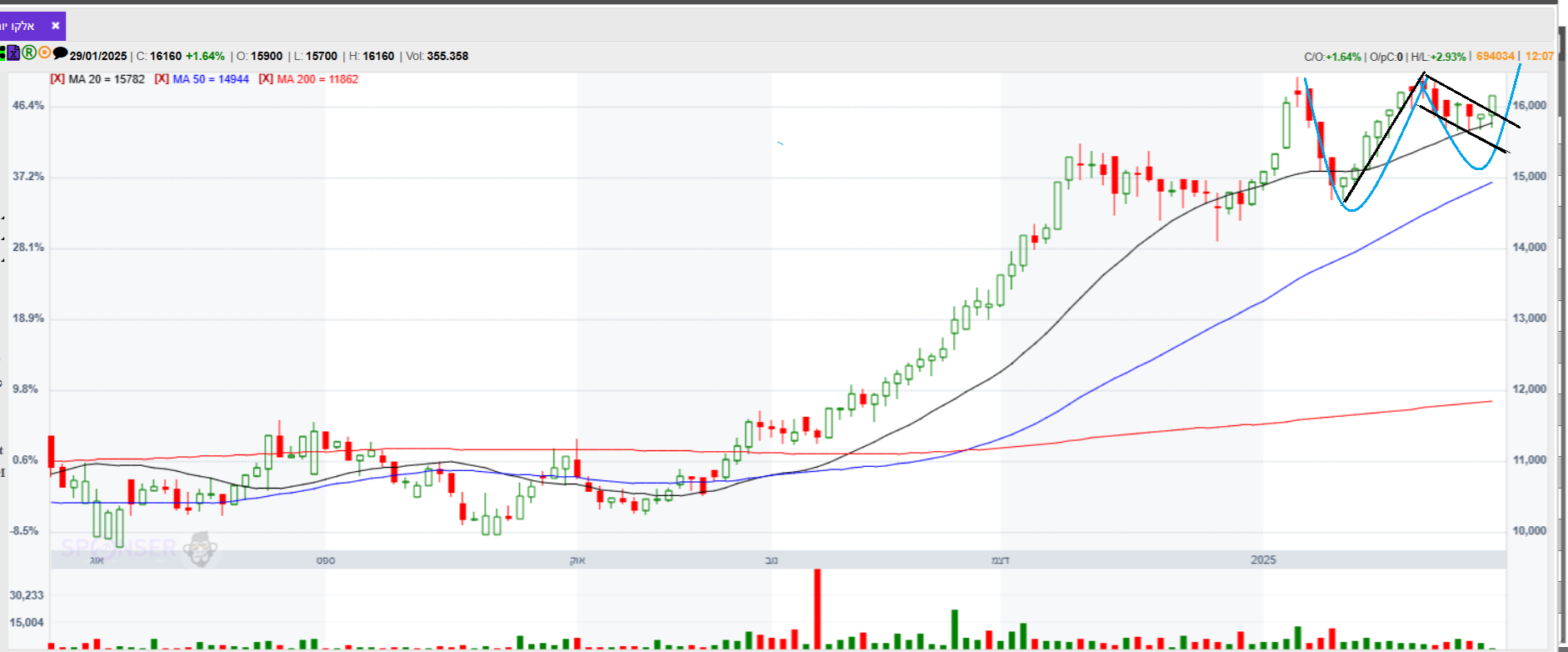The image size is (1568, 652).
Task: Click the -8.5% percent axis label
Action: tap(24, 530)
